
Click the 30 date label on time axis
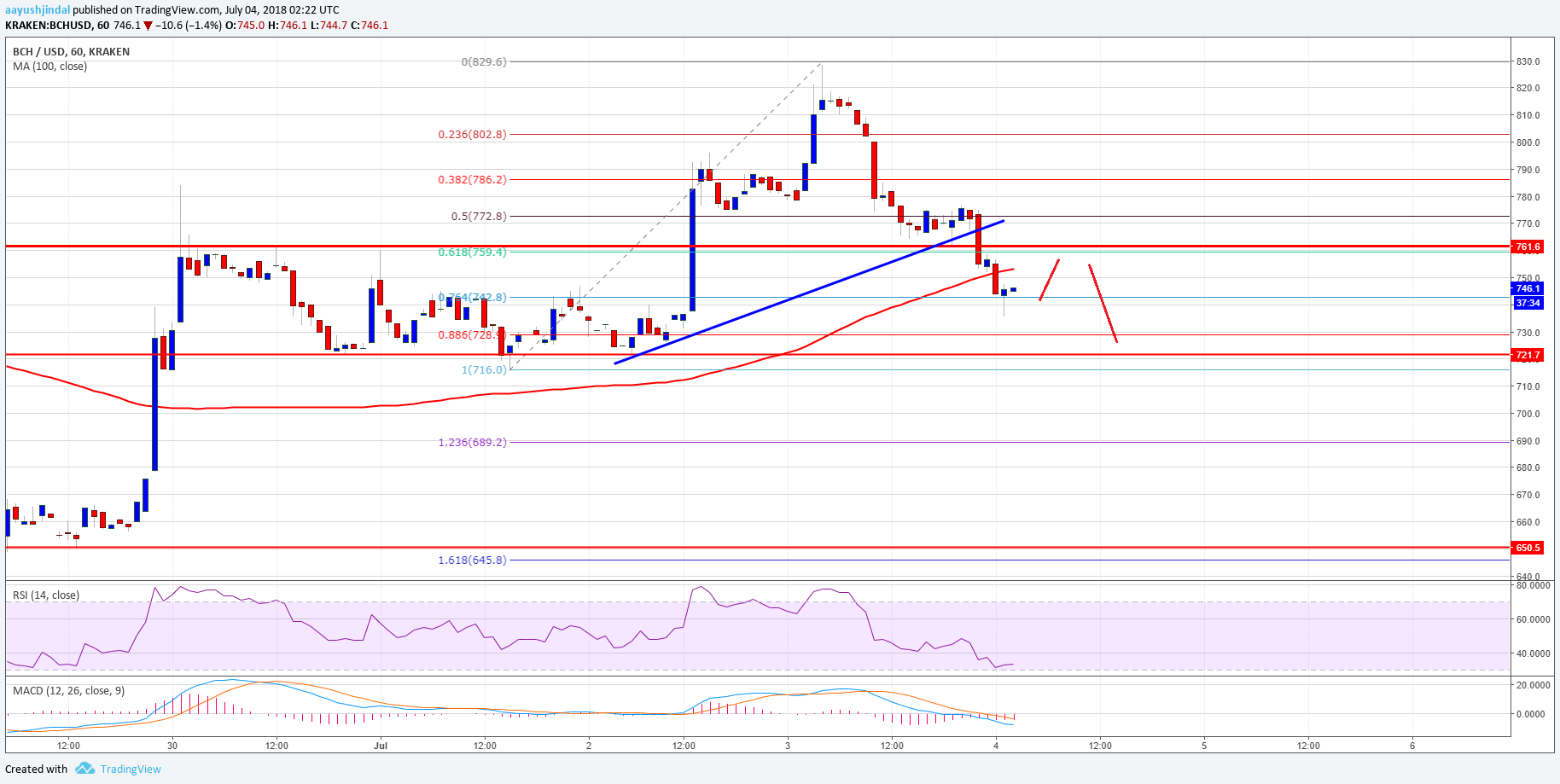[172, 746]
